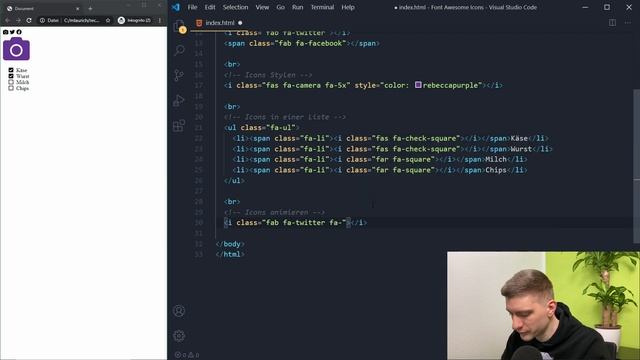The width and height of the screenshot is (640, 360).
Task: Open the editor More Actions ellipsis menu
Action: [x=628, y=23]
